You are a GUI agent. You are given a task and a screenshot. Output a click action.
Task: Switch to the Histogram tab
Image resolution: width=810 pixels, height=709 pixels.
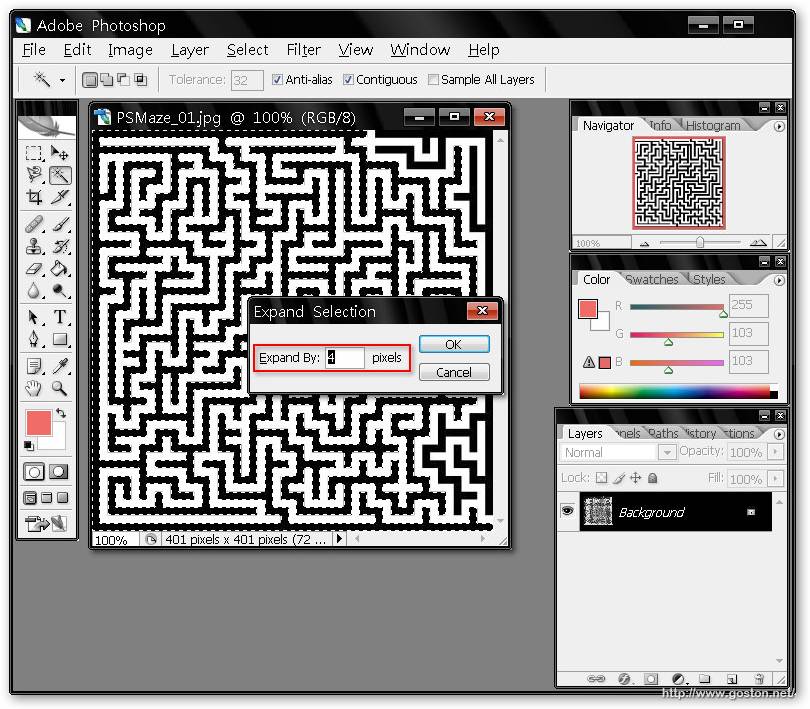pyautogui.click(x=713, y=126)
